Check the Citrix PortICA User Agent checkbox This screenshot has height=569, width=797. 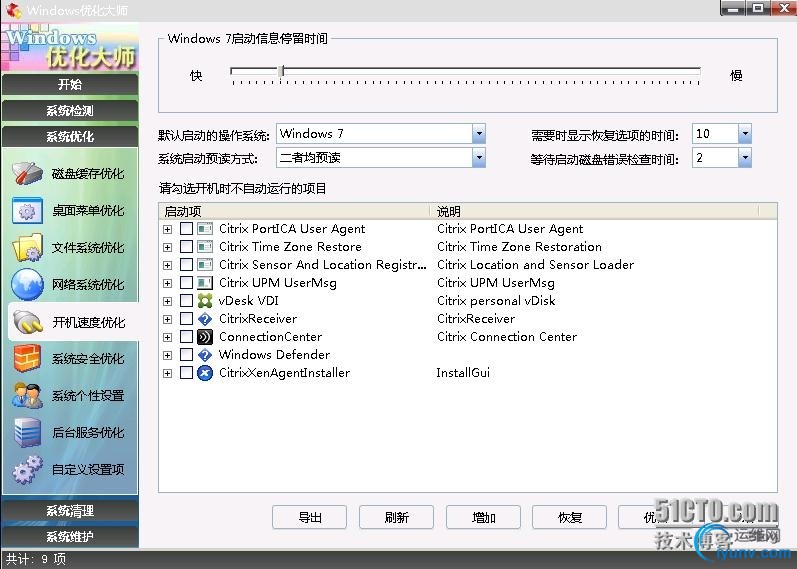pyautogui.click(x=187, y=229)
